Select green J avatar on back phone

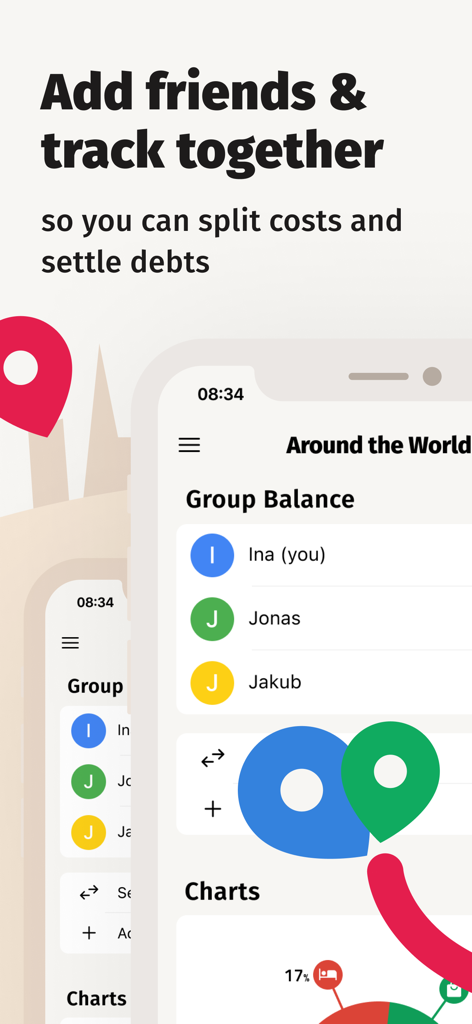click(x=88, y=781)
